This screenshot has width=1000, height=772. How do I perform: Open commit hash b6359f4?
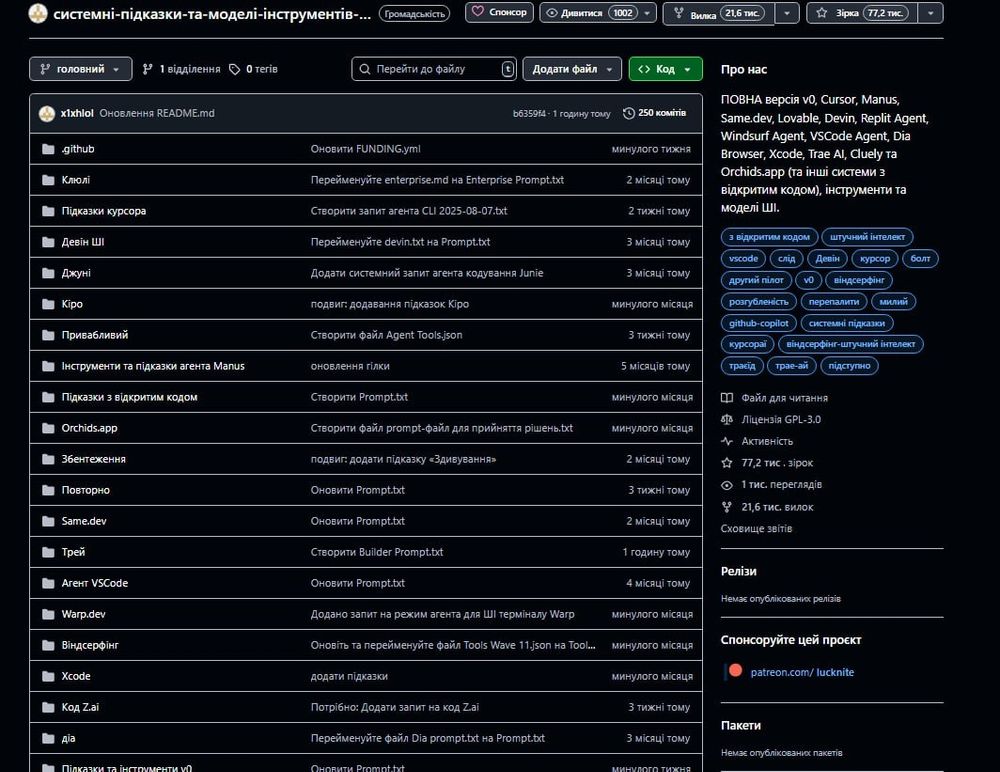[x=529, y=114]
